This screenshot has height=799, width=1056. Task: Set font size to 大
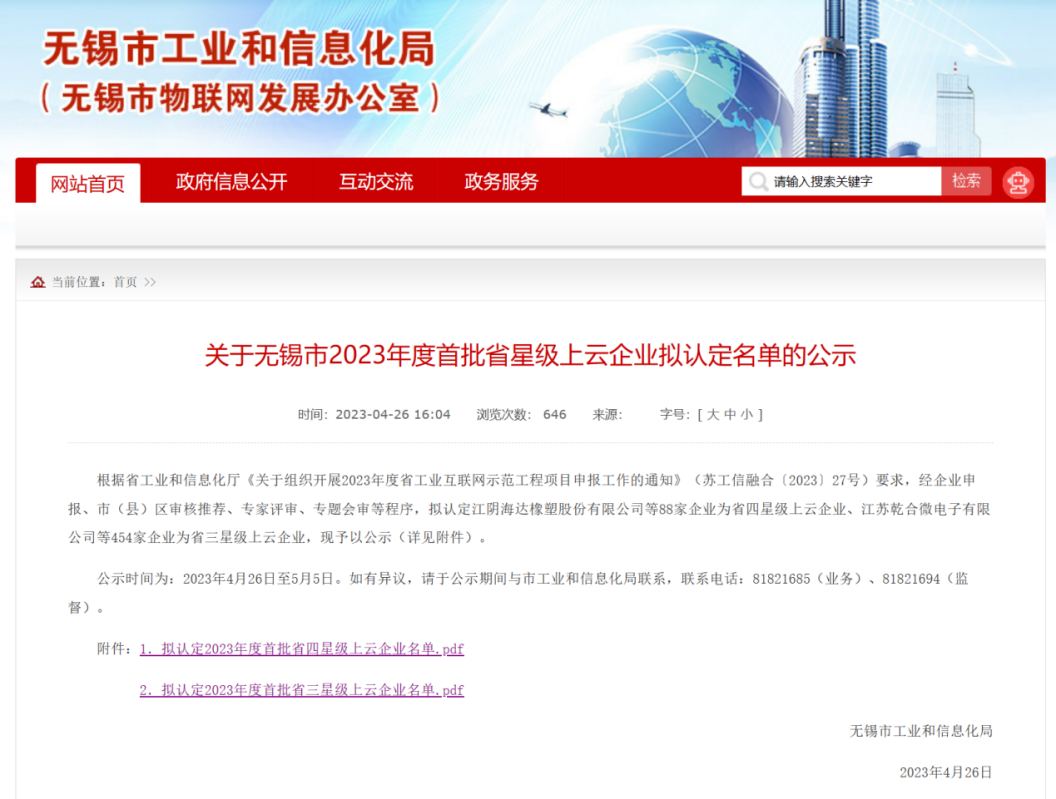pos(713,414)
